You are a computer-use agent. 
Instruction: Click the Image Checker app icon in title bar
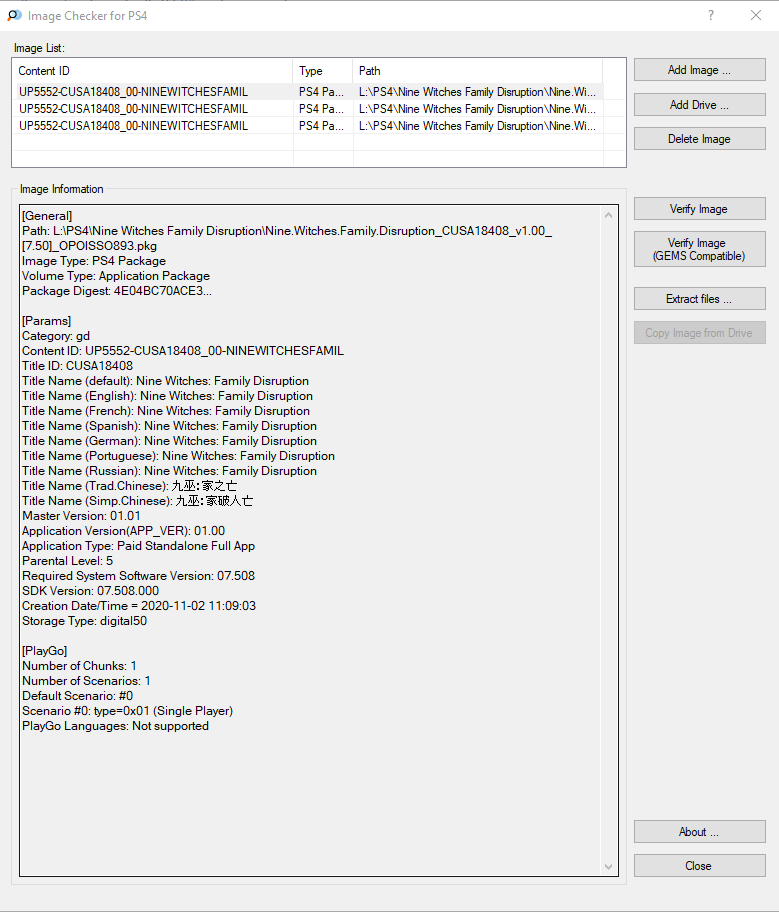tap(15, 15)
